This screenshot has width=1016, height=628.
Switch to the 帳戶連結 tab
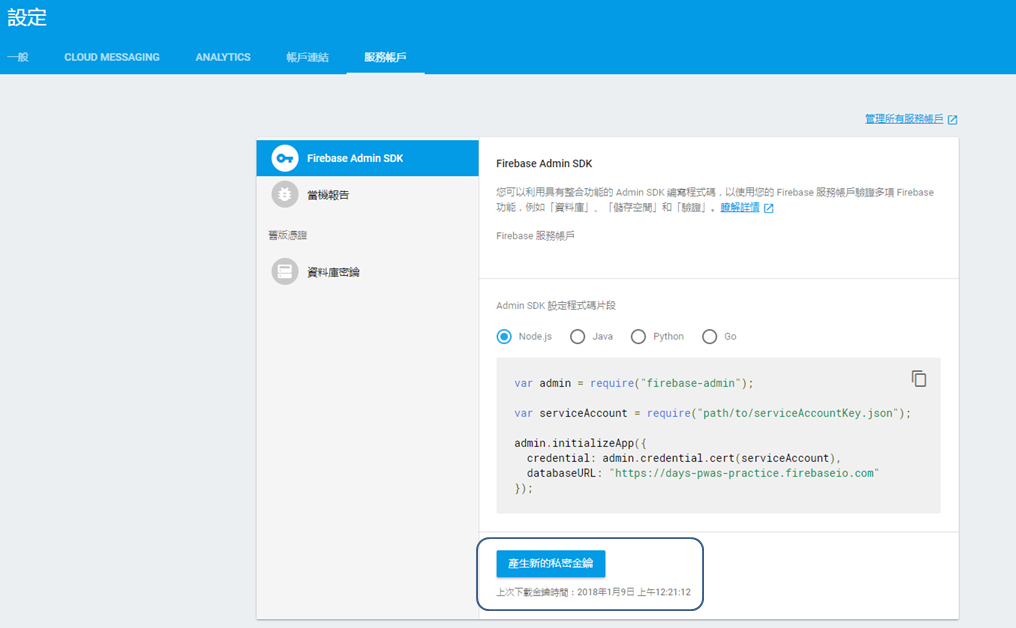click(x=308, y=57)
